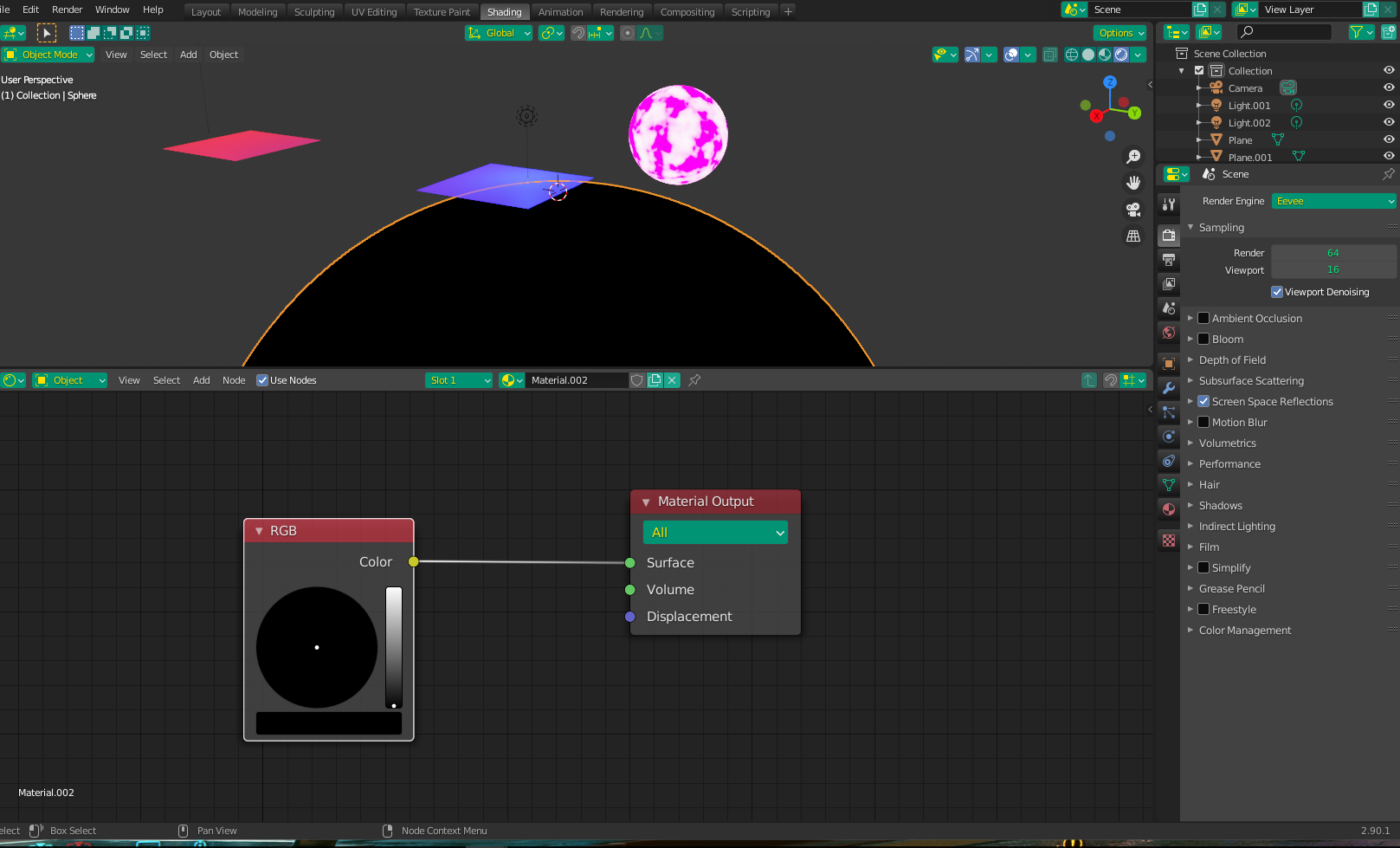Switch to wireframe viewport shading
This screenshot has width=1400, height=848.
coord(1072,55)
